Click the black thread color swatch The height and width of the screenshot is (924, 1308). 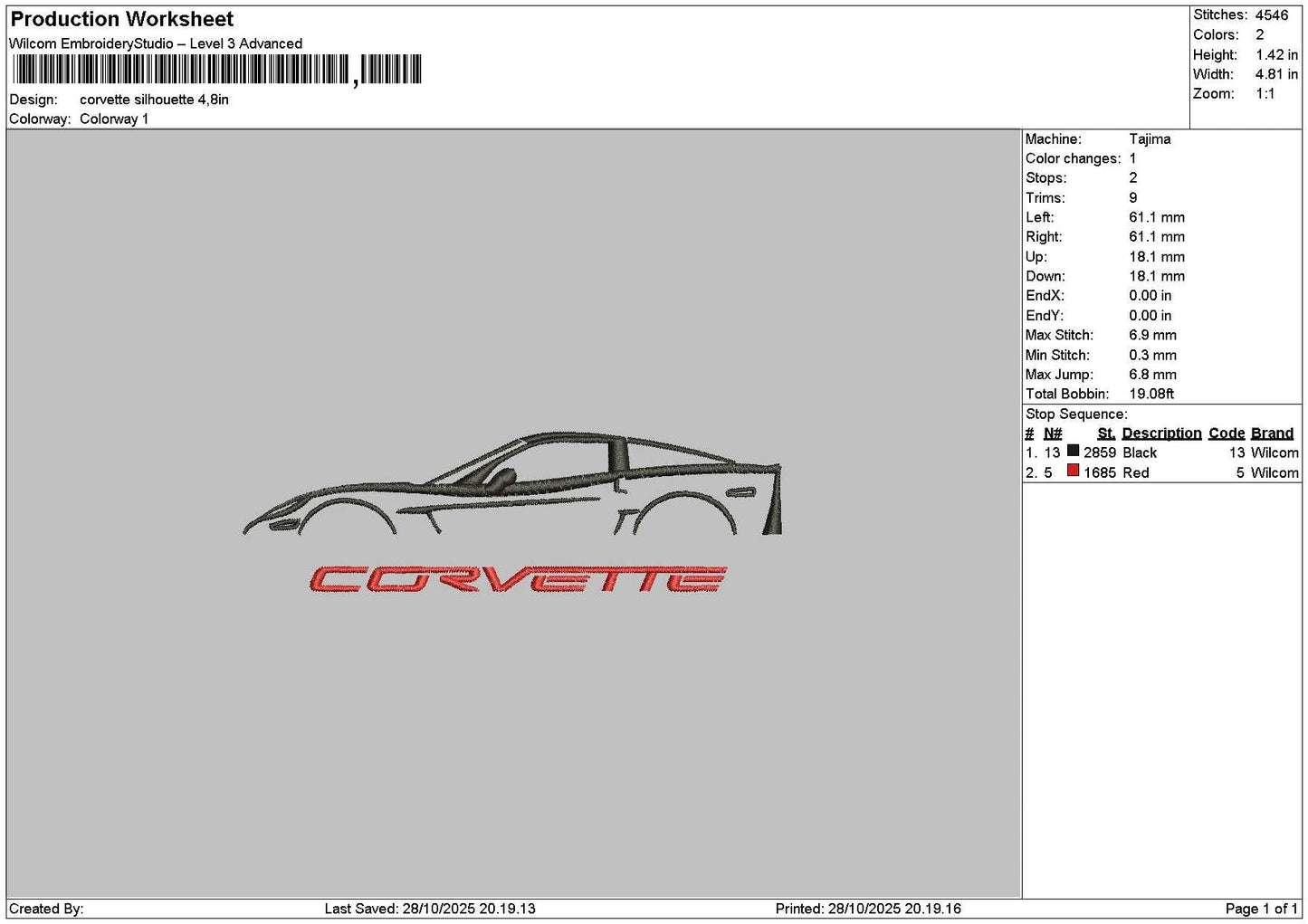(1073, 451)
